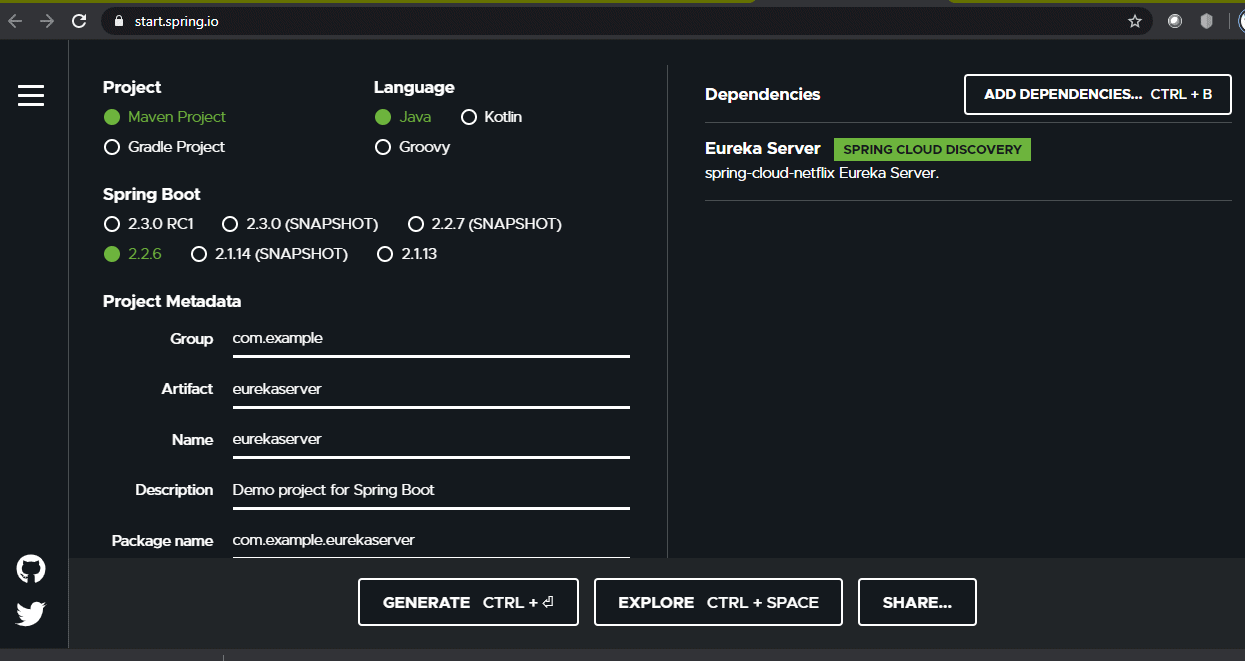Select Kotlin as the language

[469, 117]
